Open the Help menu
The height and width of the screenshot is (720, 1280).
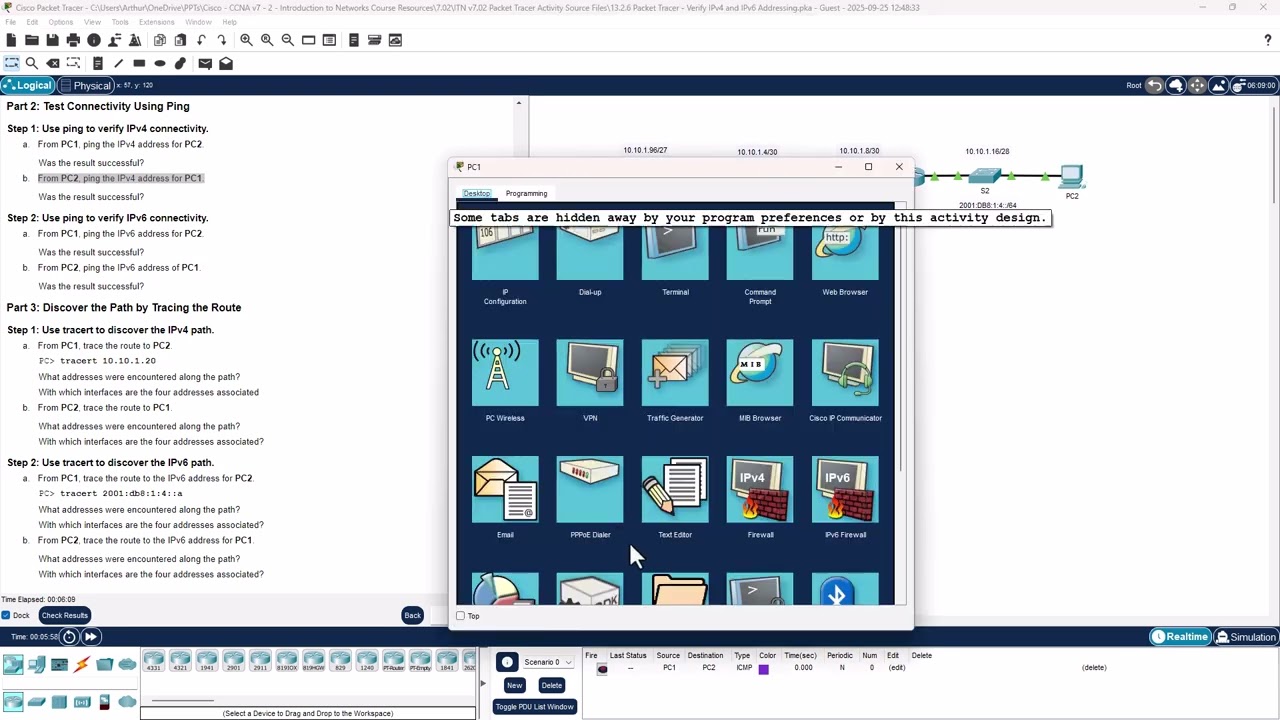tap(229, 22)
